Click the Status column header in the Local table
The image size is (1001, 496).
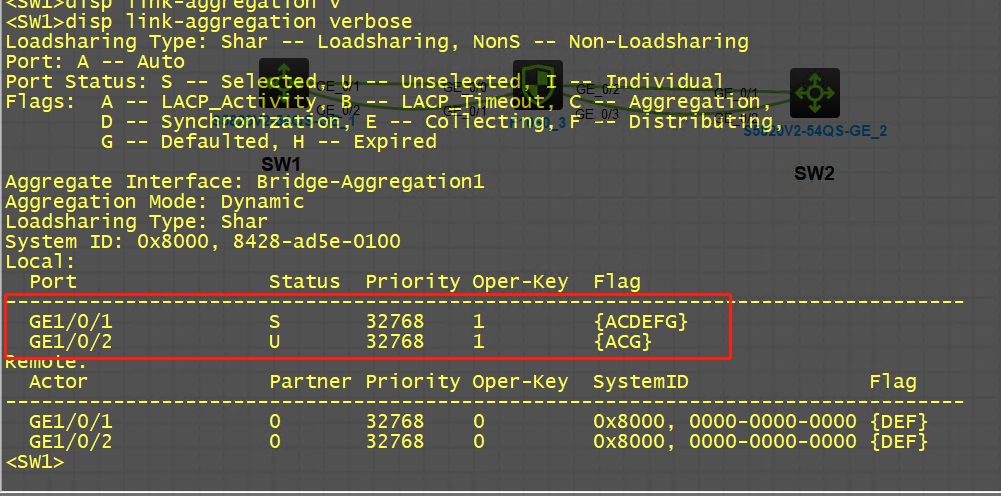tap(304, 282)
